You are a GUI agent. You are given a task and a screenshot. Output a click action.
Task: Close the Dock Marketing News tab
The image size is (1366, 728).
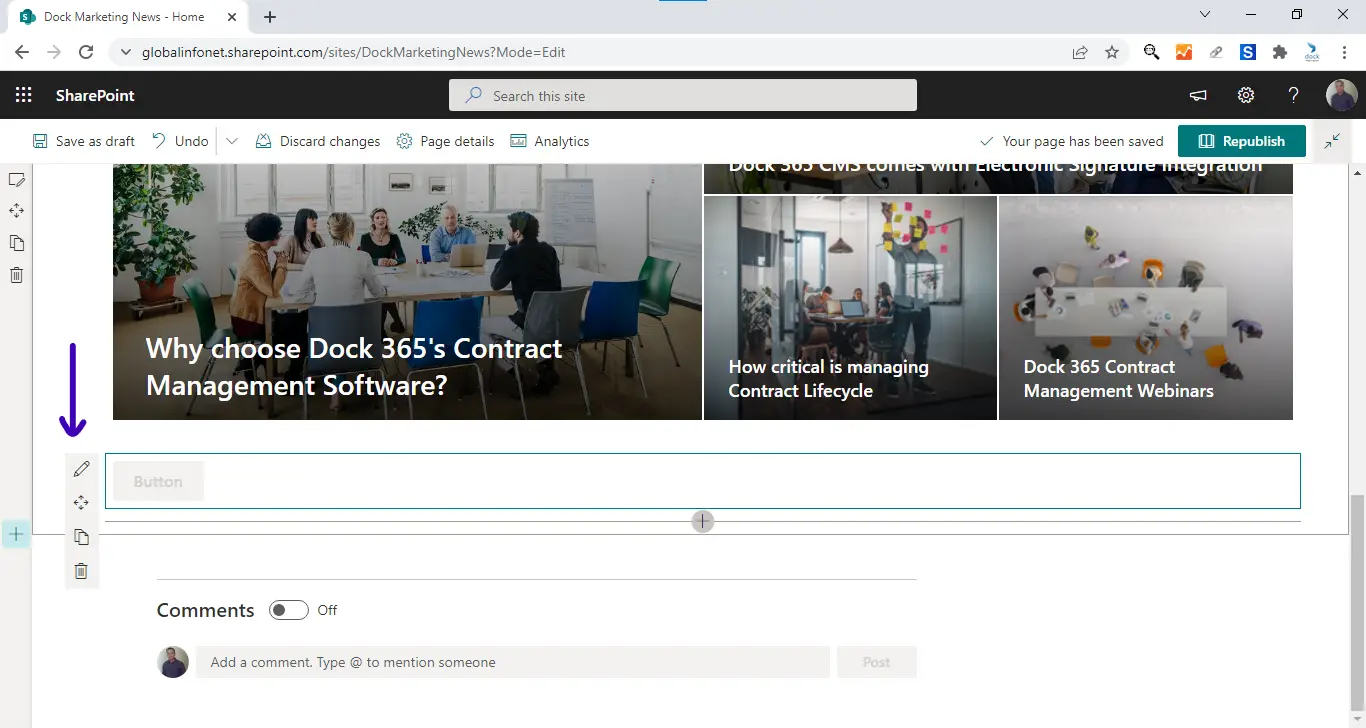(232, 17)
